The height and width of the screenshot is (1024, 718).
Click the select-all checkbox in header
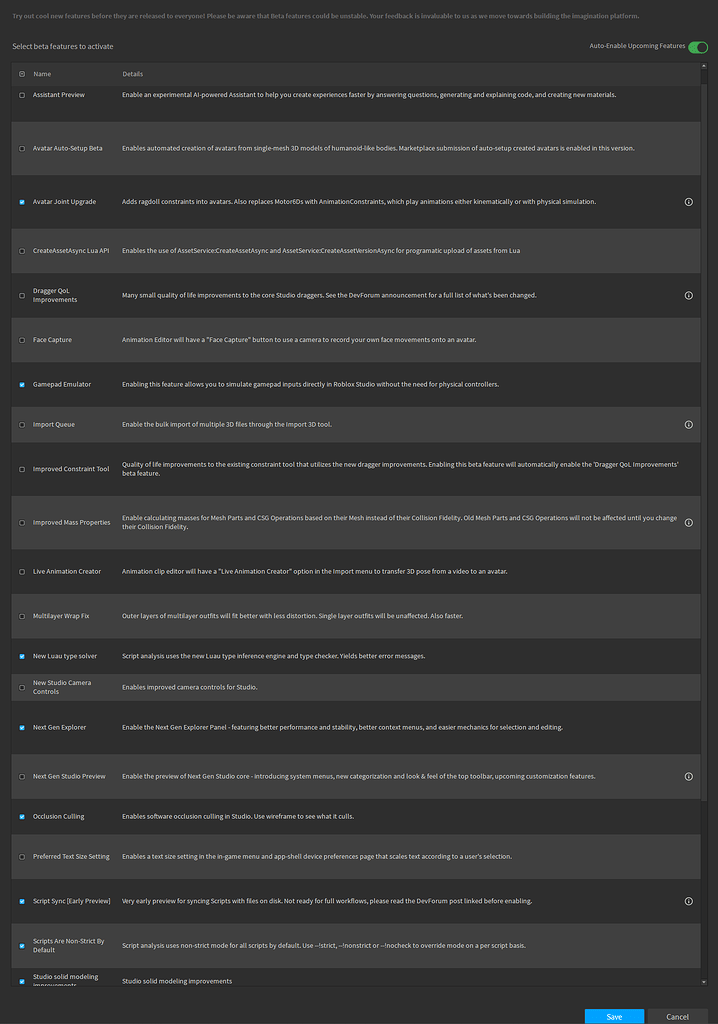click(x=22, y=73)
